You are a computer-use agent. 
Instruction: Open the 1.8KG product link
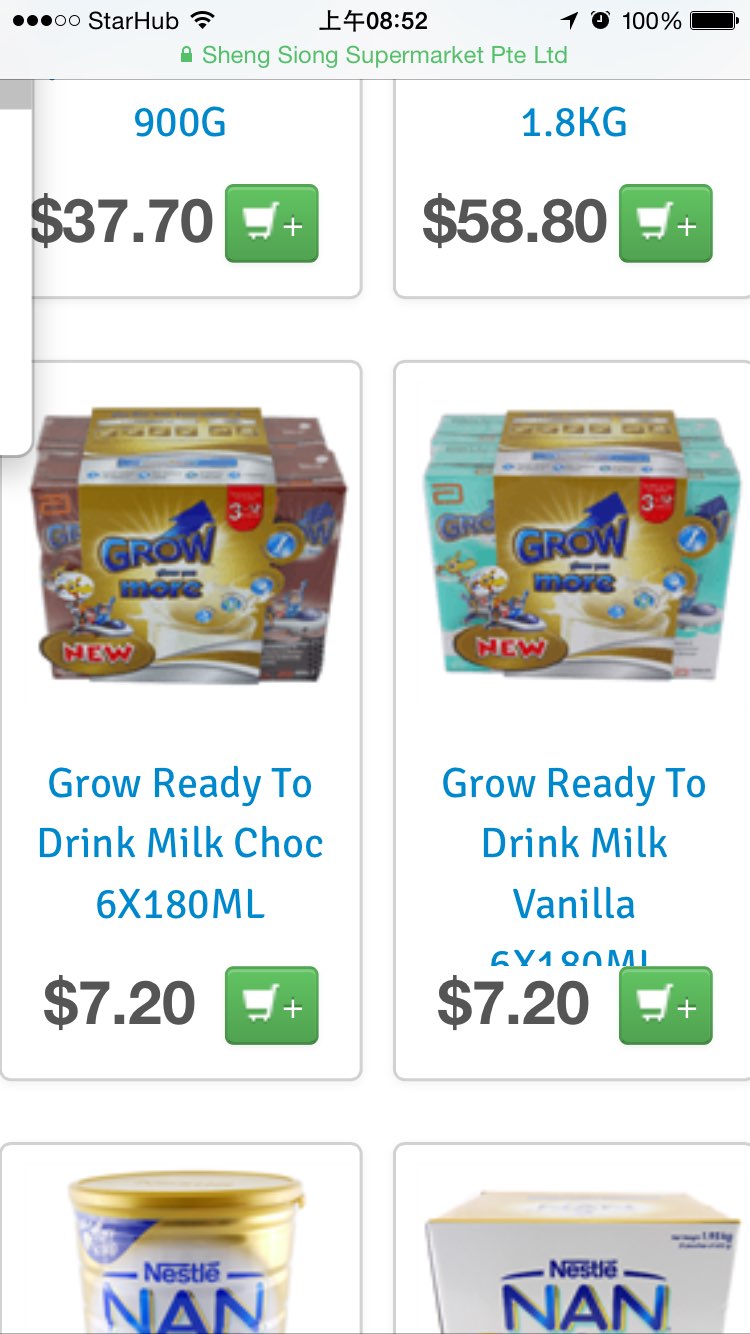click(x=574, y=123)
